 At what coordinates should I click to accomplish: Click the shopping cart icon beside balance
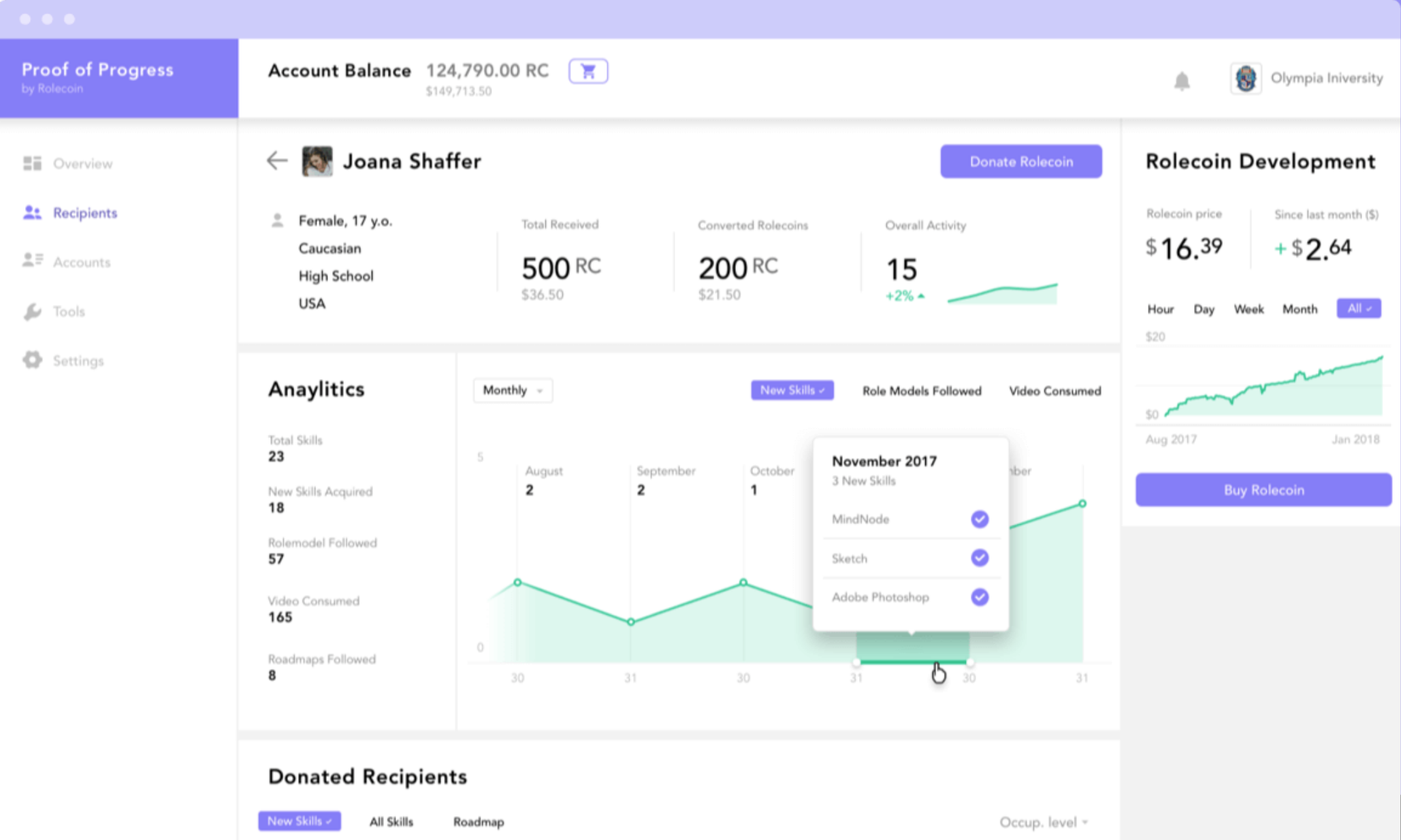coord(588,71)
